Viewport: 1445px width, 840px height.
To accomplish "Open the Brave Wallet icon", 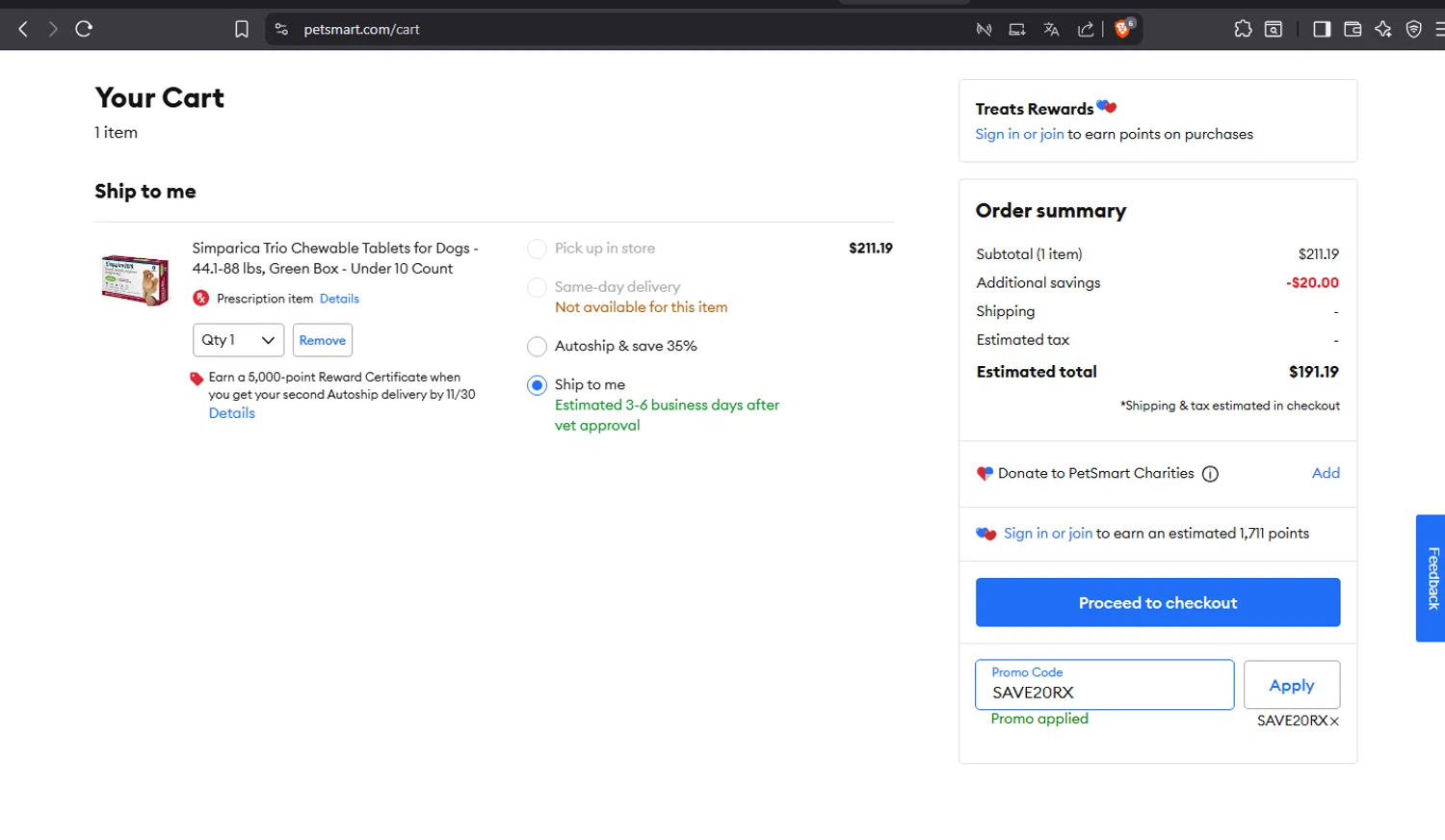I will (1353, 29).
